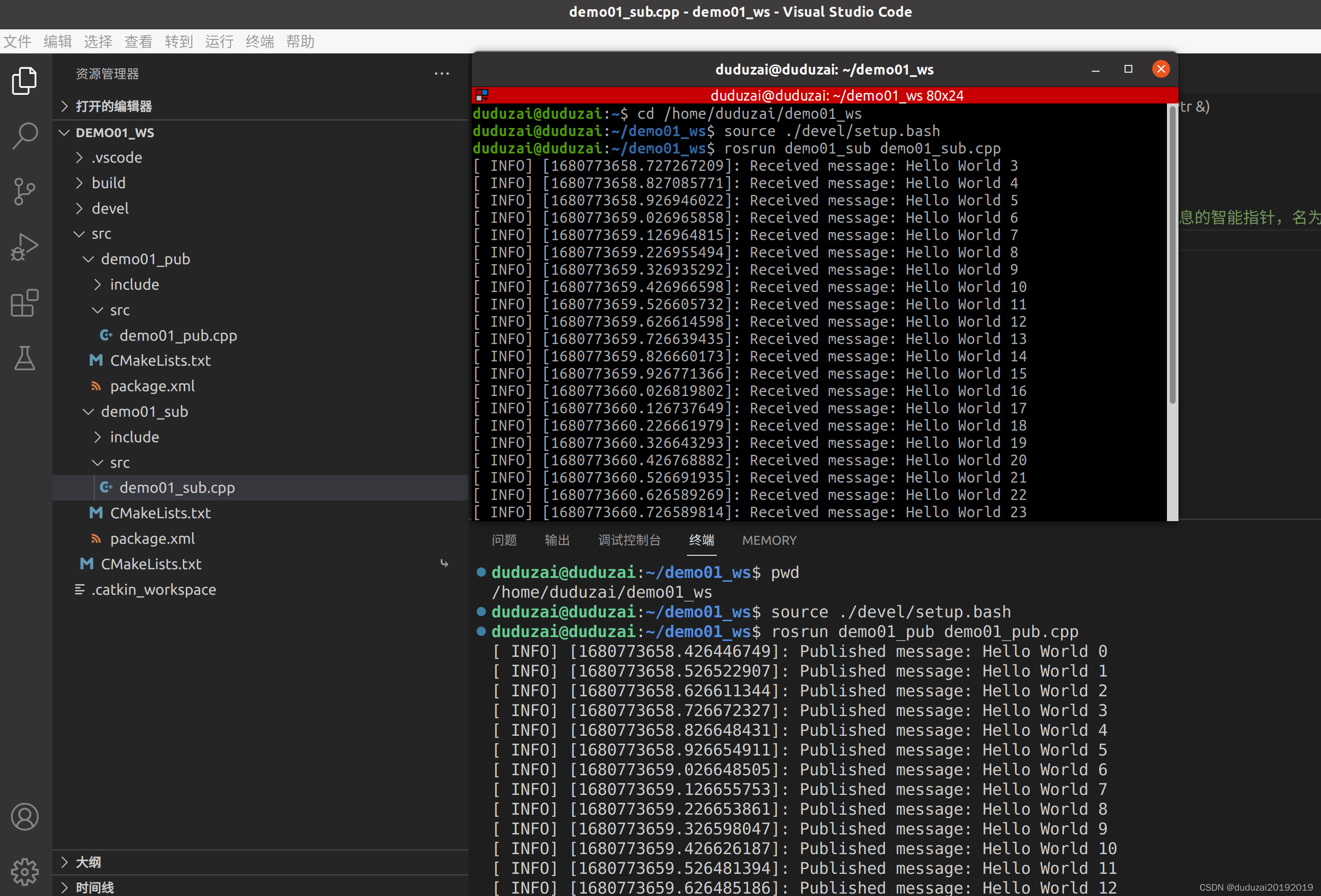Open the Source Control view

click(x=25, y=192)
